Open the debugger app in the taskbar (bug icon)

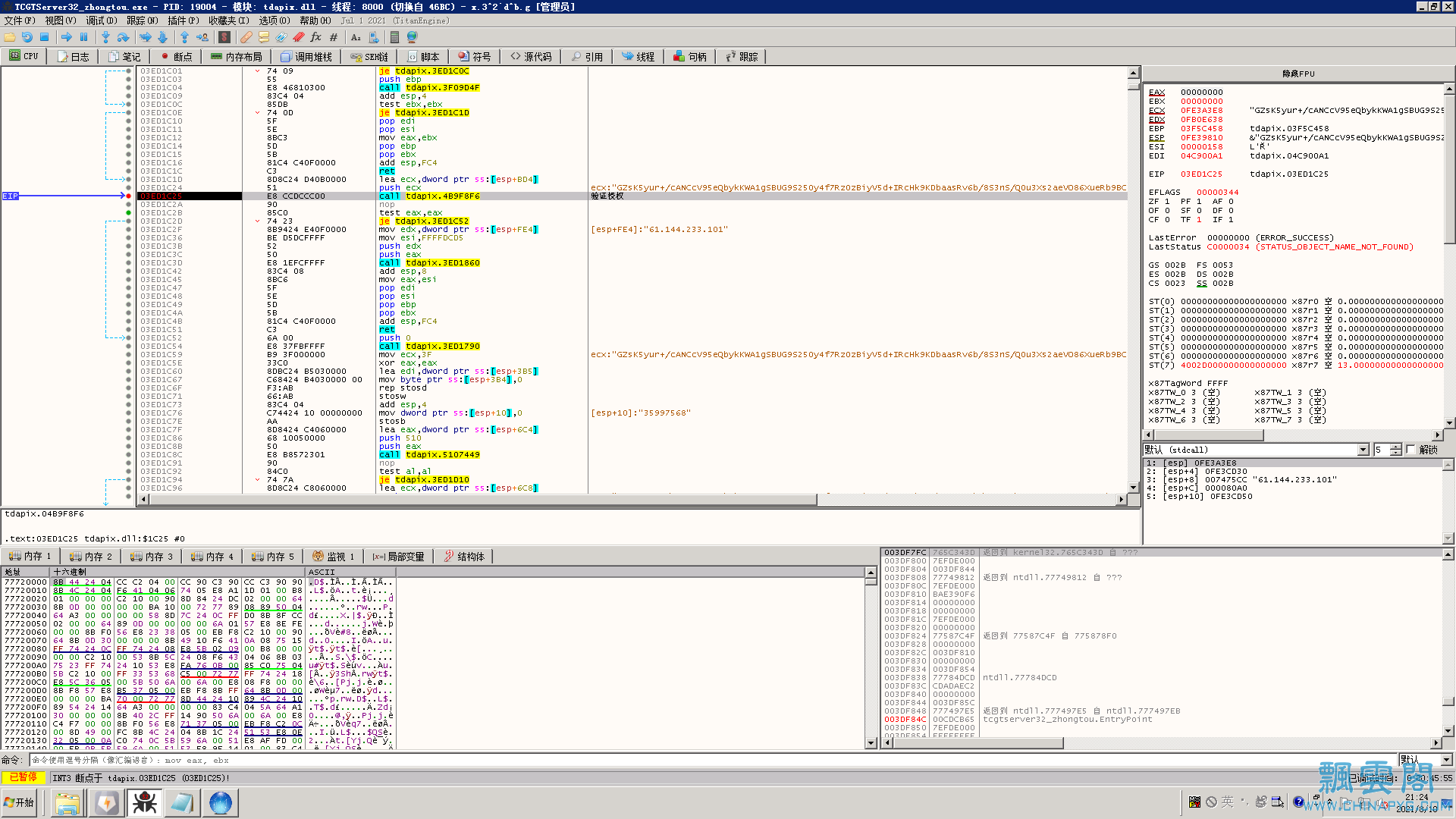point(144,802)
